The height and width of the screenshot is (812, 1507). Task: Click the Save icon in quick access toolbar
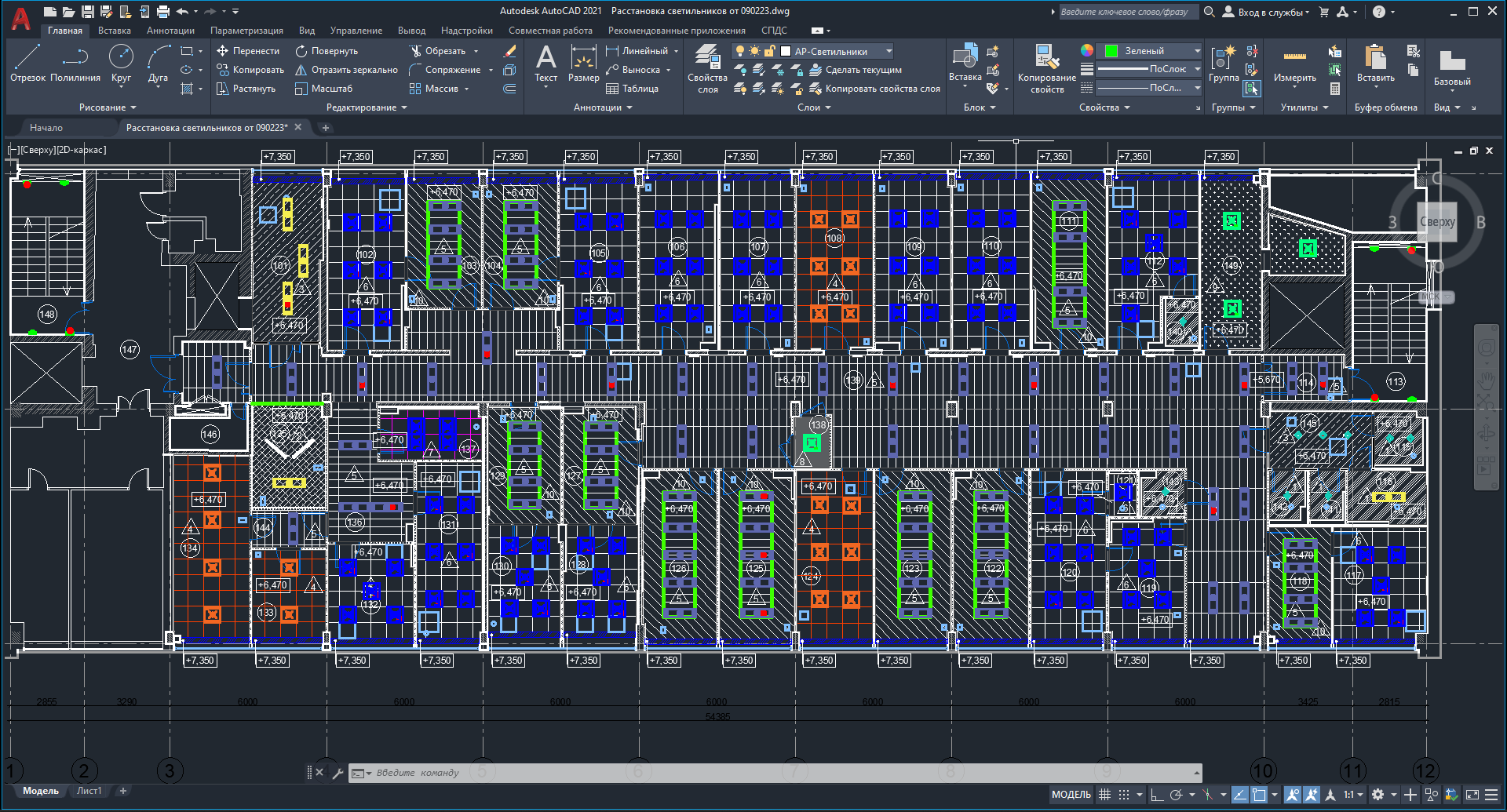point(88,11)
